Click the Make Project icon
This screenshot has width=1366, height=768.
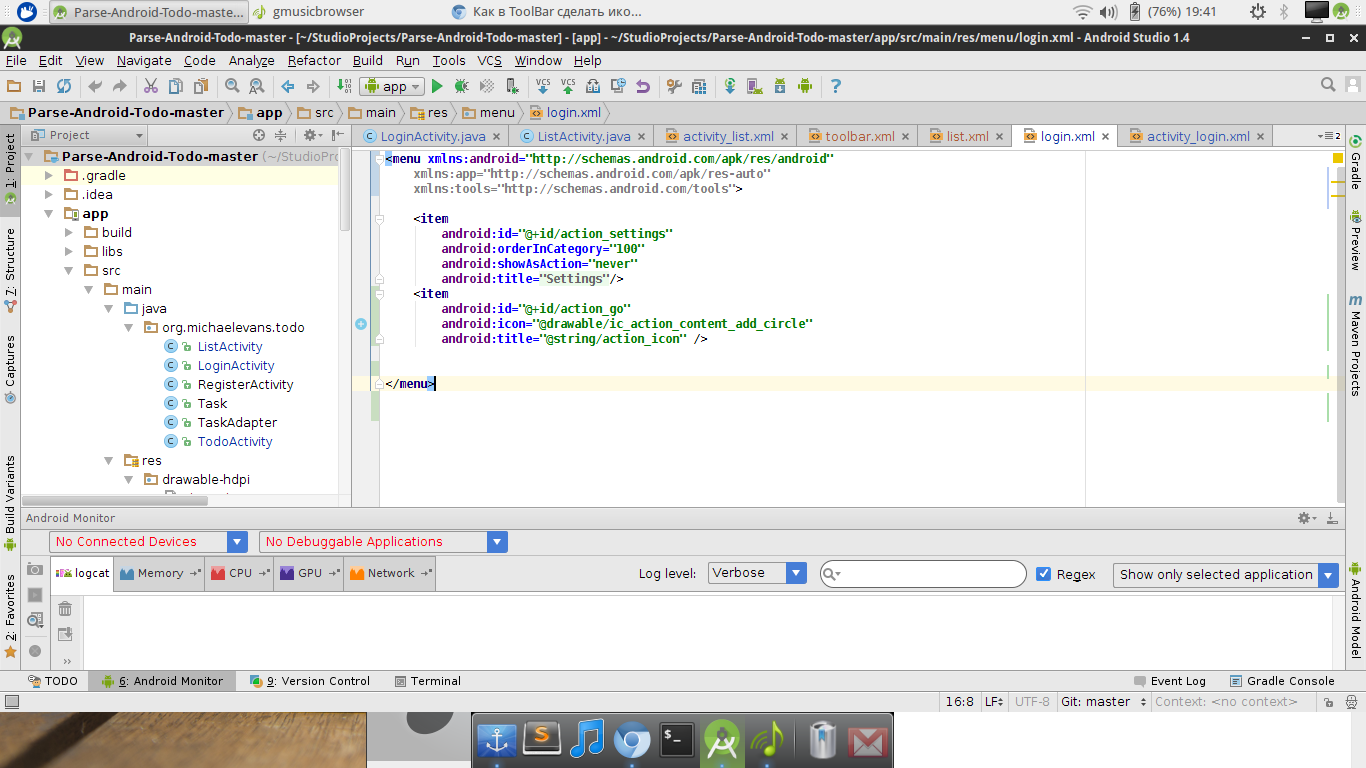(344, 87)
